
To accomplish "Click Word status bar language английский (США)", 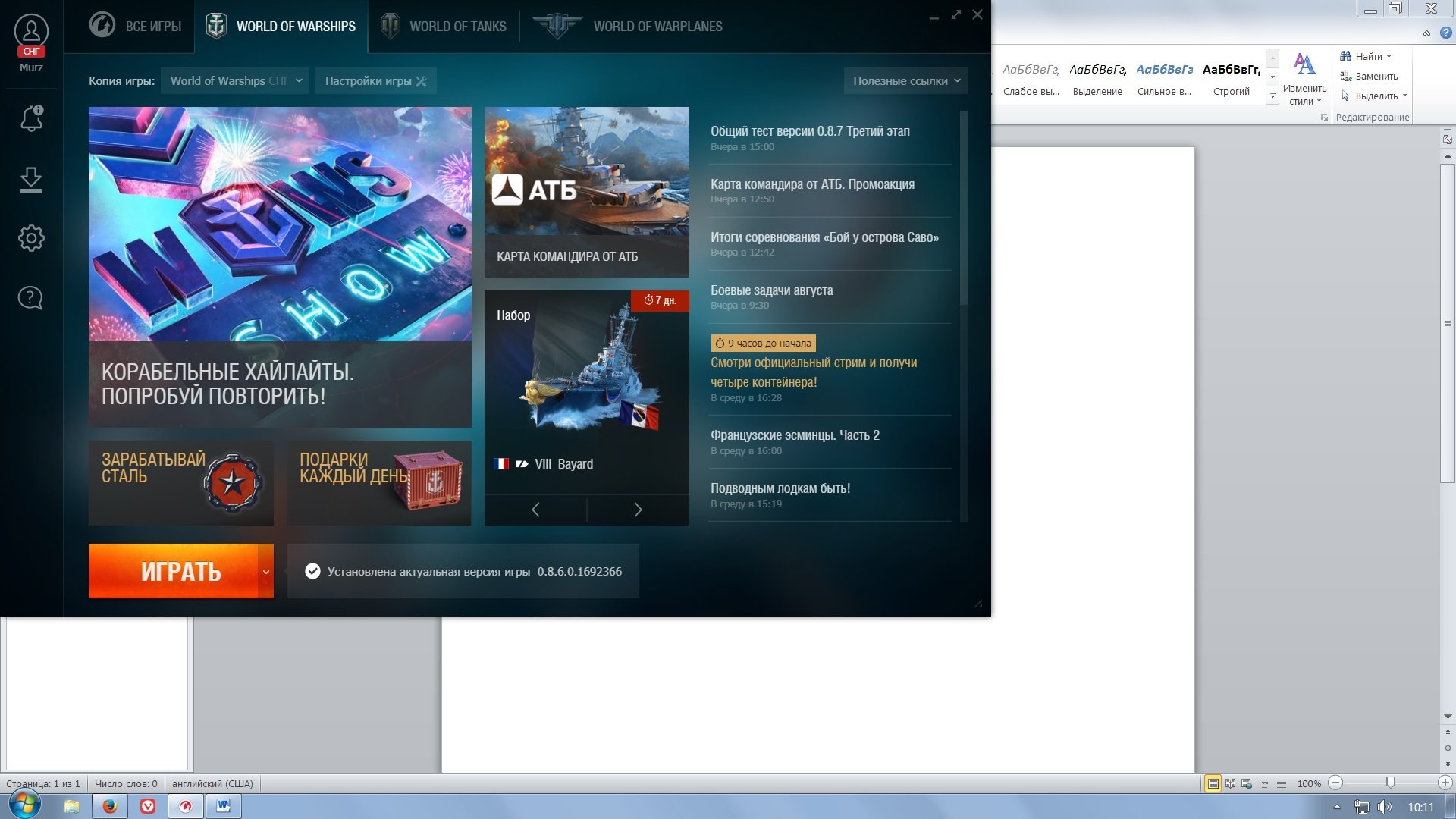I will point(212,783).
